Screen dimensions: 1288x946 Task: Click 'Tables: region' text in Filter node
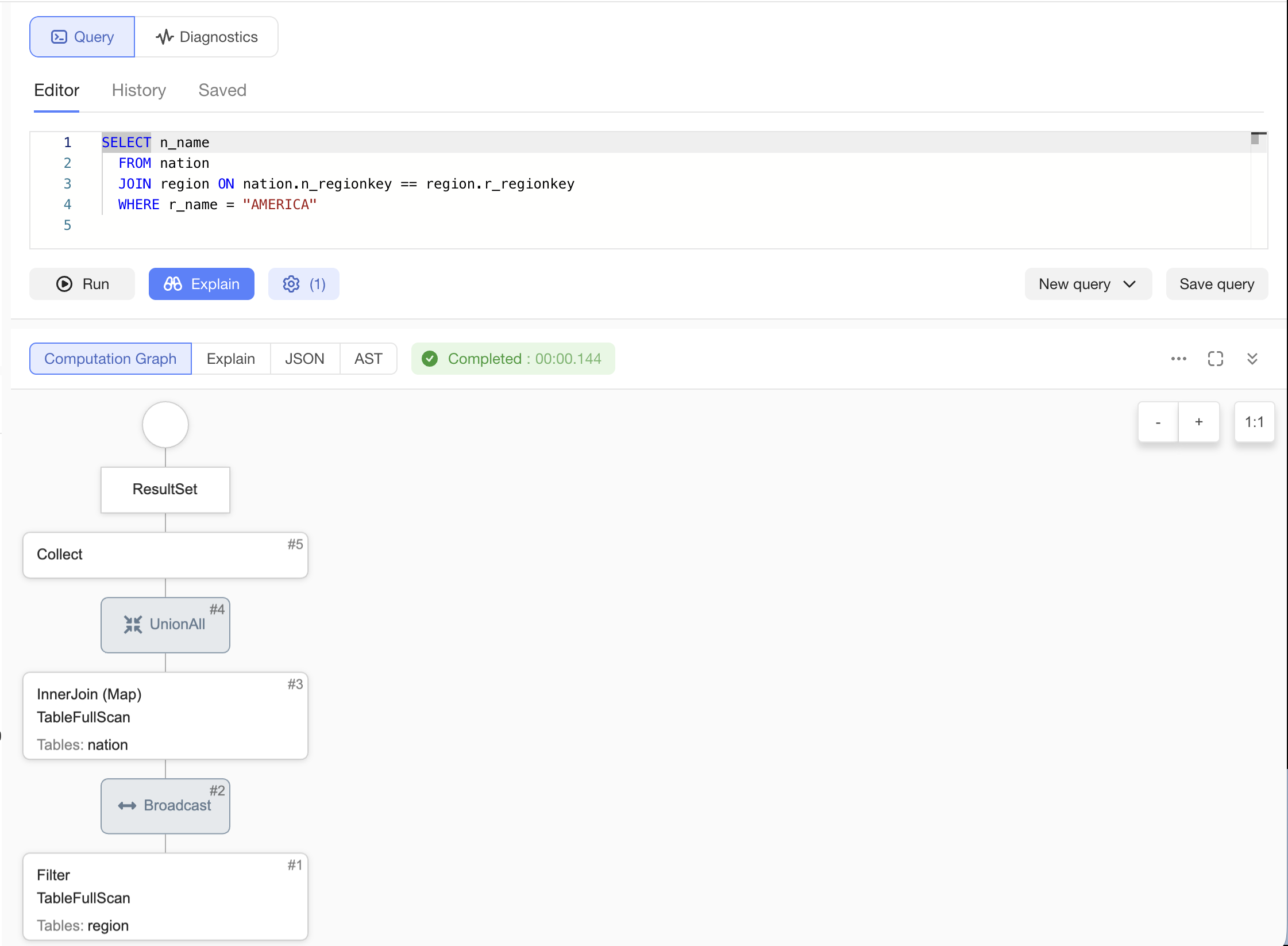tap(83, 926)
